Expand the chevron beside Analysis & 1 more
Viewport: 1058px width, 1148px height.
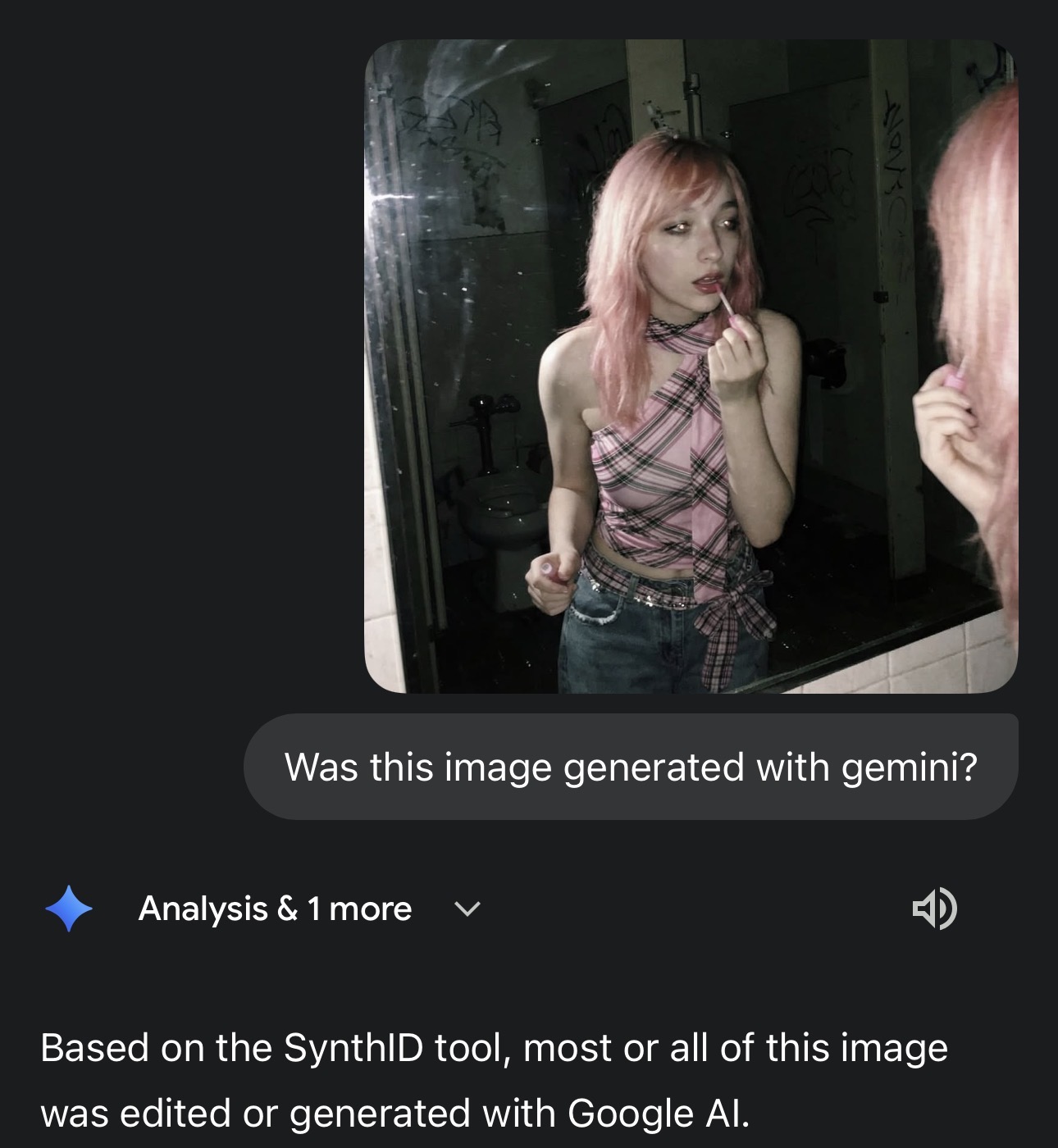click(x=467, y=909)
